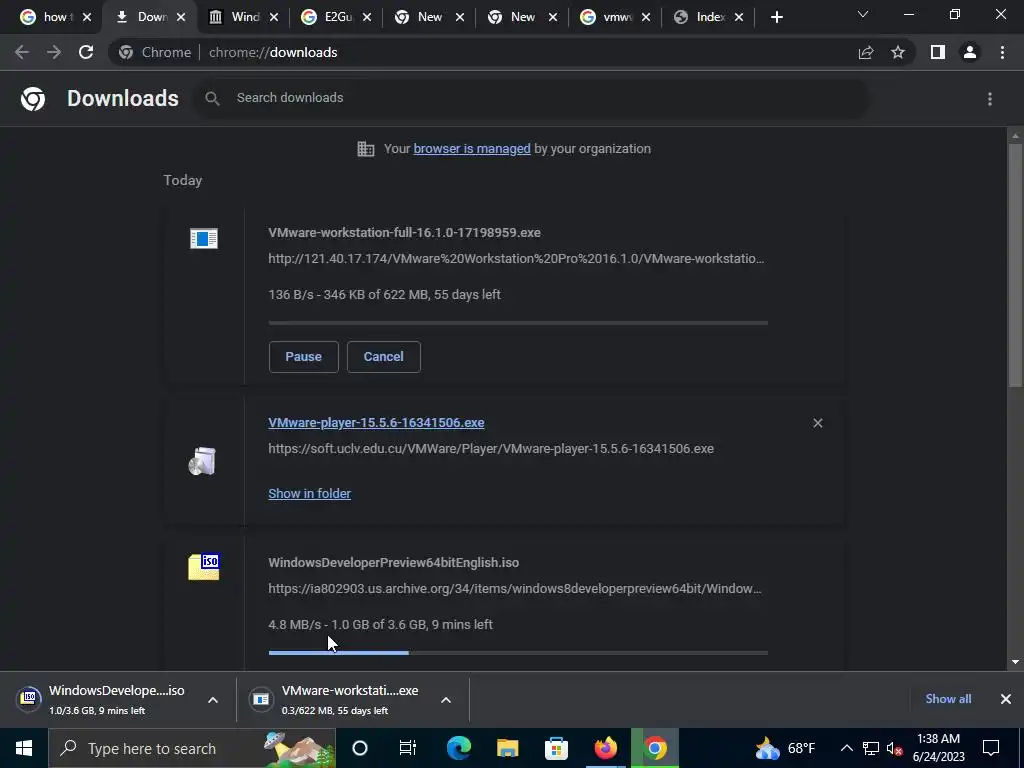Image resolution: width=1024 pixels, height=768 pixels.
Task: Click the soft.uclv.edu.cu source URL
Action: tap(491, 449)
